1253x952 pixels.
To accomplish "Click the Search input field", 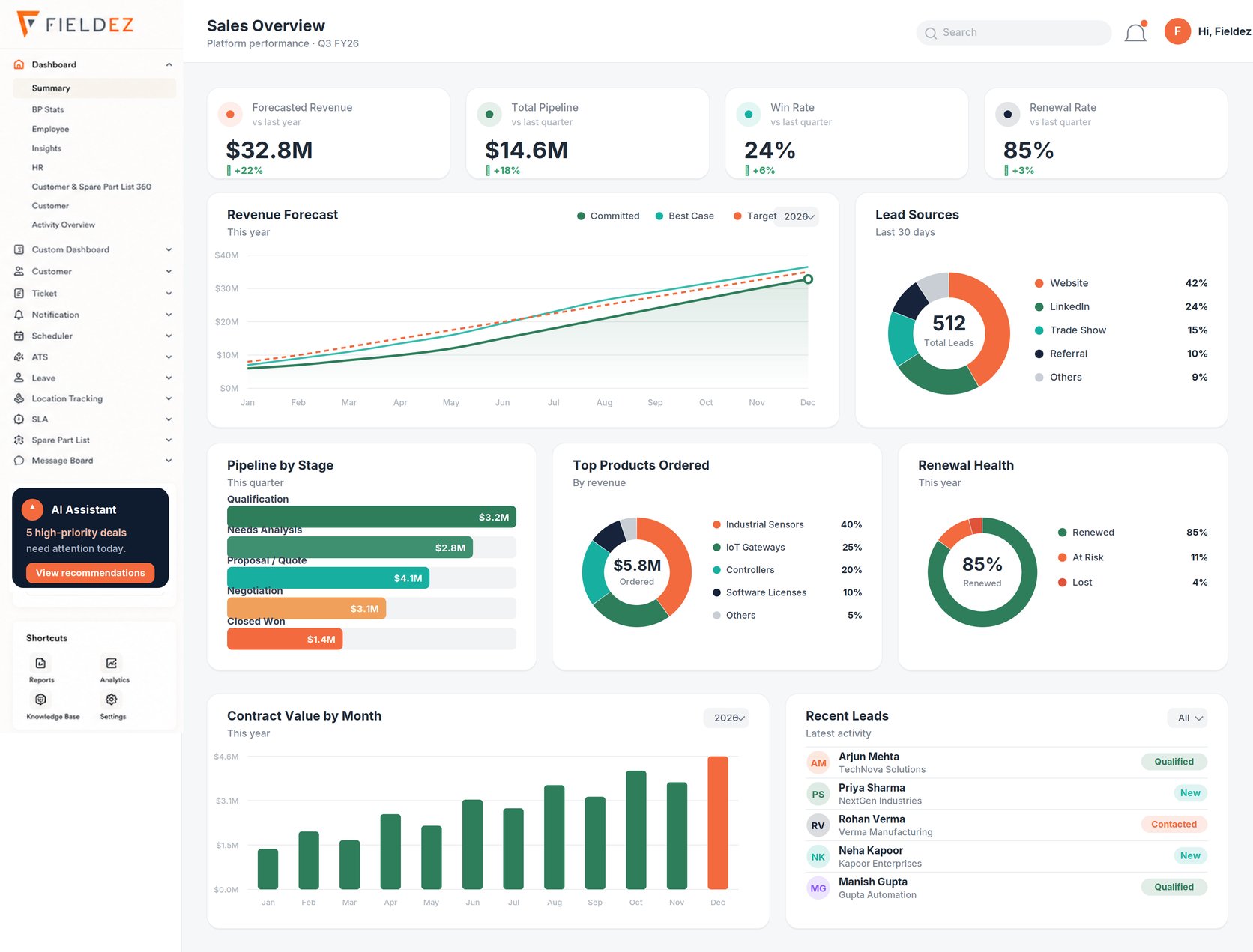I will (1014, 33).
